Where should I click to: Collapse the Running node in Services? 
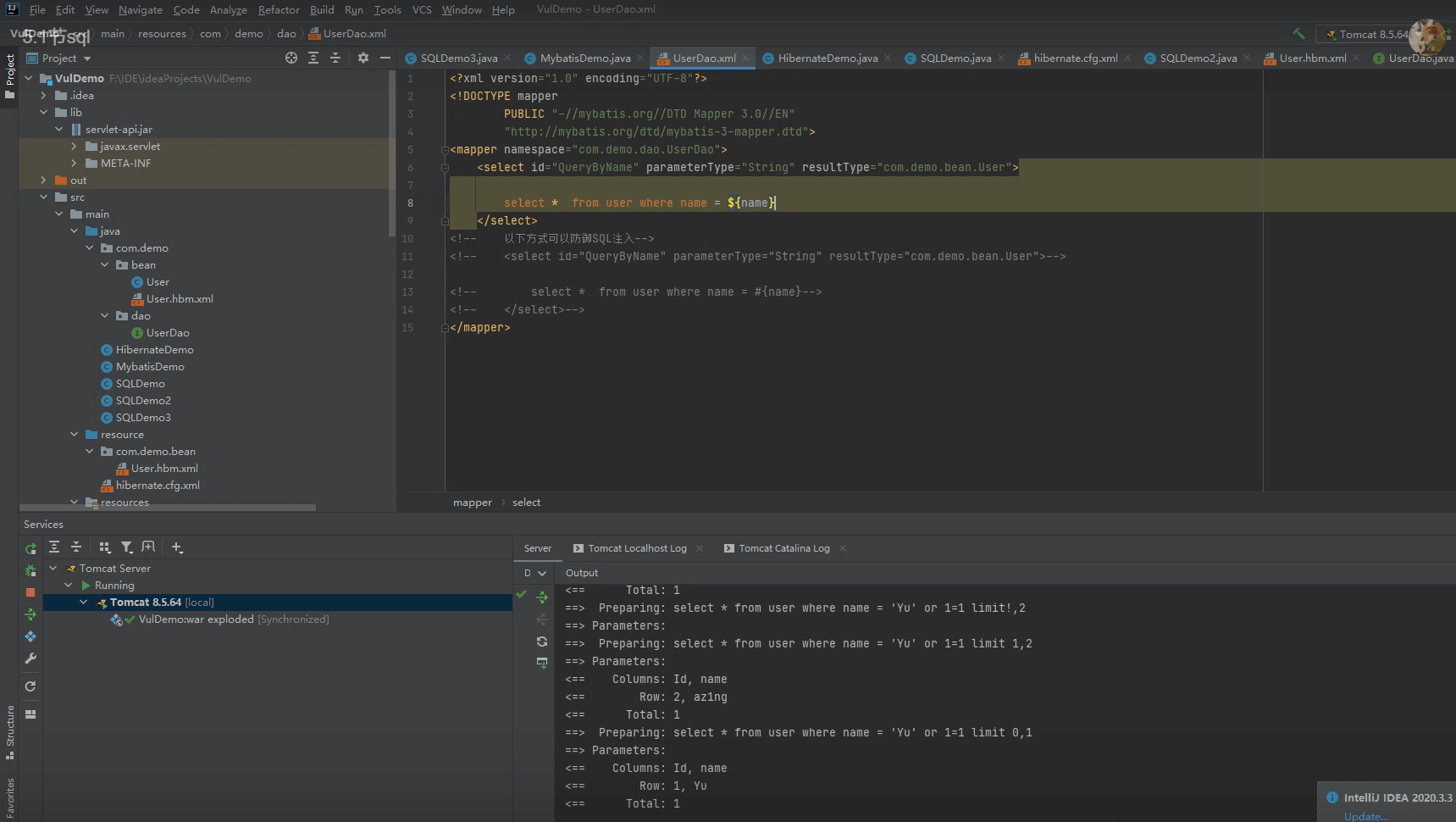coord(69,586)
